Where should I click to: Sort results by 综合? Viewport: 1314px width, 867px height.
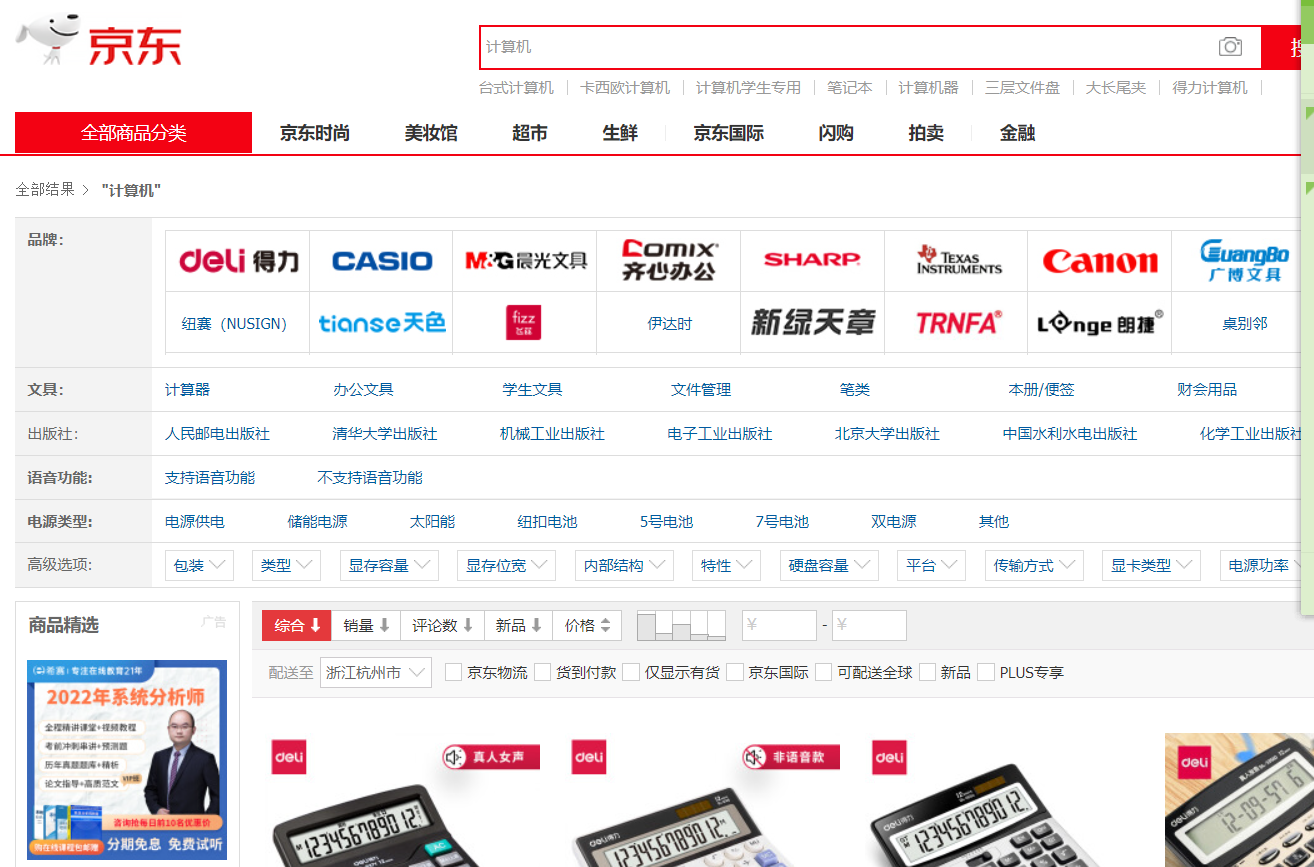click(297, 626)
